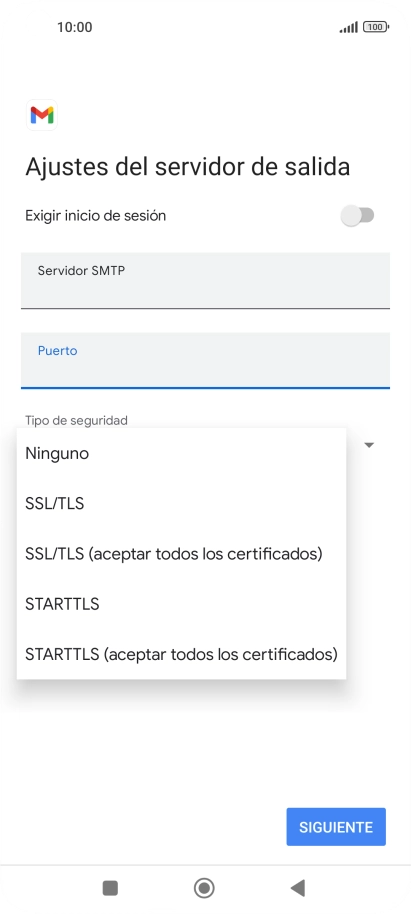Click the SIGUIENTE button
Screen dimensions: 411x914
coord(336,827)
